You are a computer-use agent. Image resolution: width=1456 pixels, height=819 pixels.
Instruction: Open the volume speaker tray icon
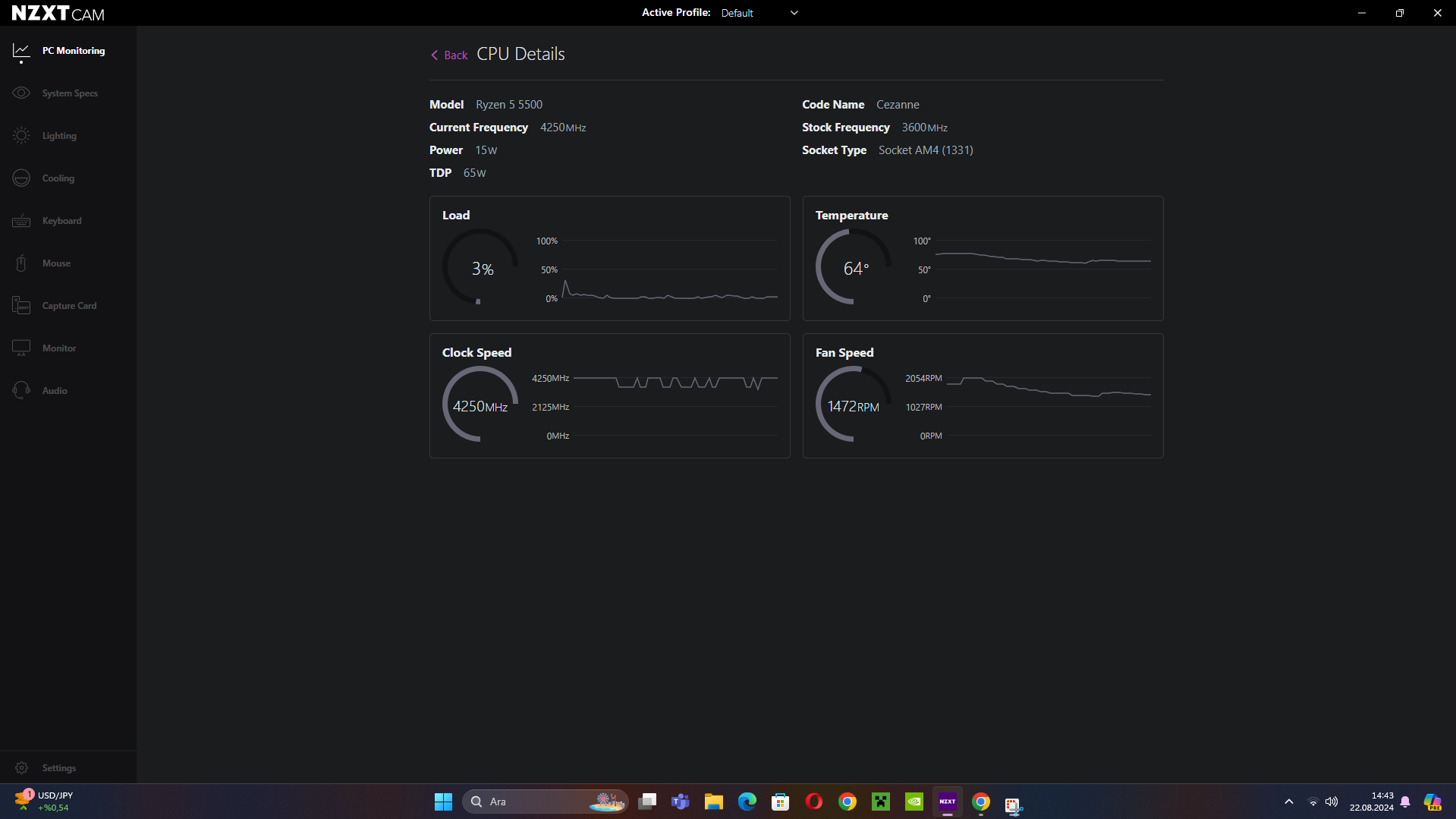click(x=1332, y=802)
